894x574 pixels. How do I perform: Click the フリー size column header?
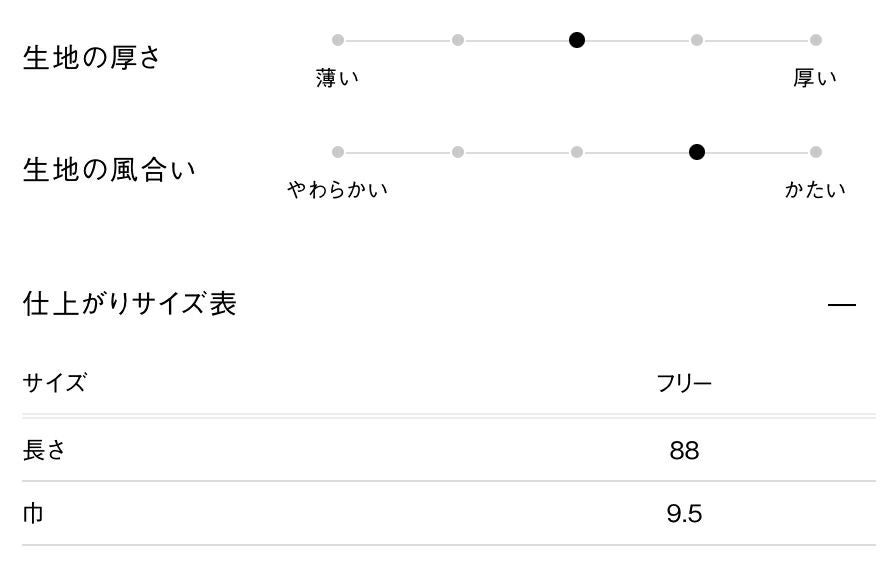click(x=684, y=383)
